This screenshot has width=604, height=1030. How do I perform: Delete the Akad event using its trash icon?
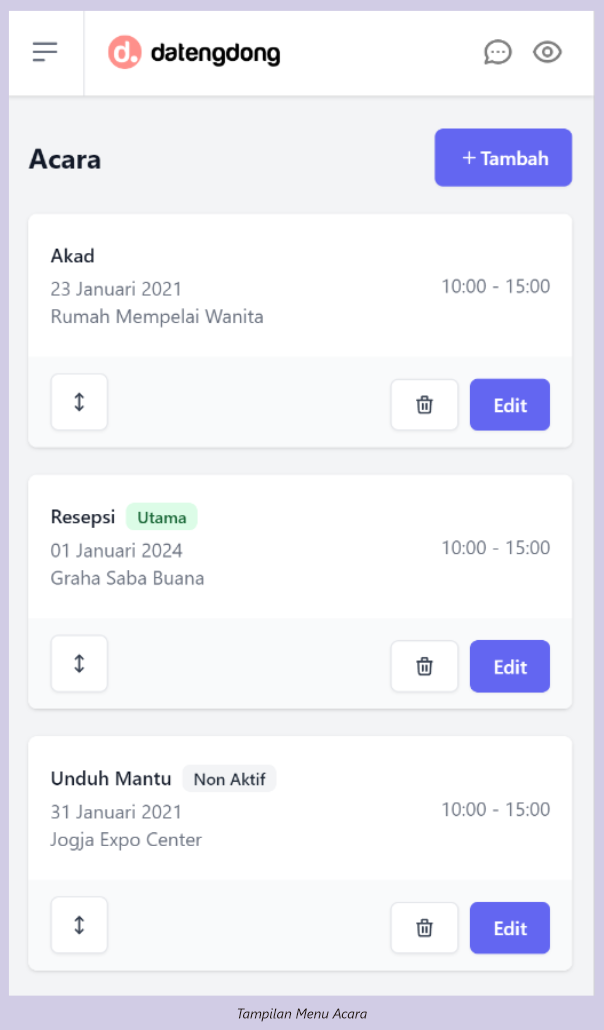[424, 404]
